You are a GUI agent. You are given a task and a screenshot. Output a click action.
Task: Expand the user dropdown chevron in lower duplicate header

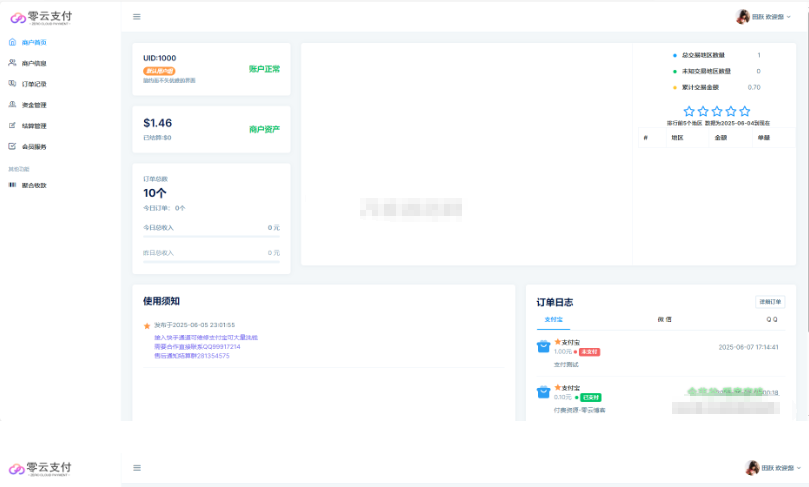point(799,468)
